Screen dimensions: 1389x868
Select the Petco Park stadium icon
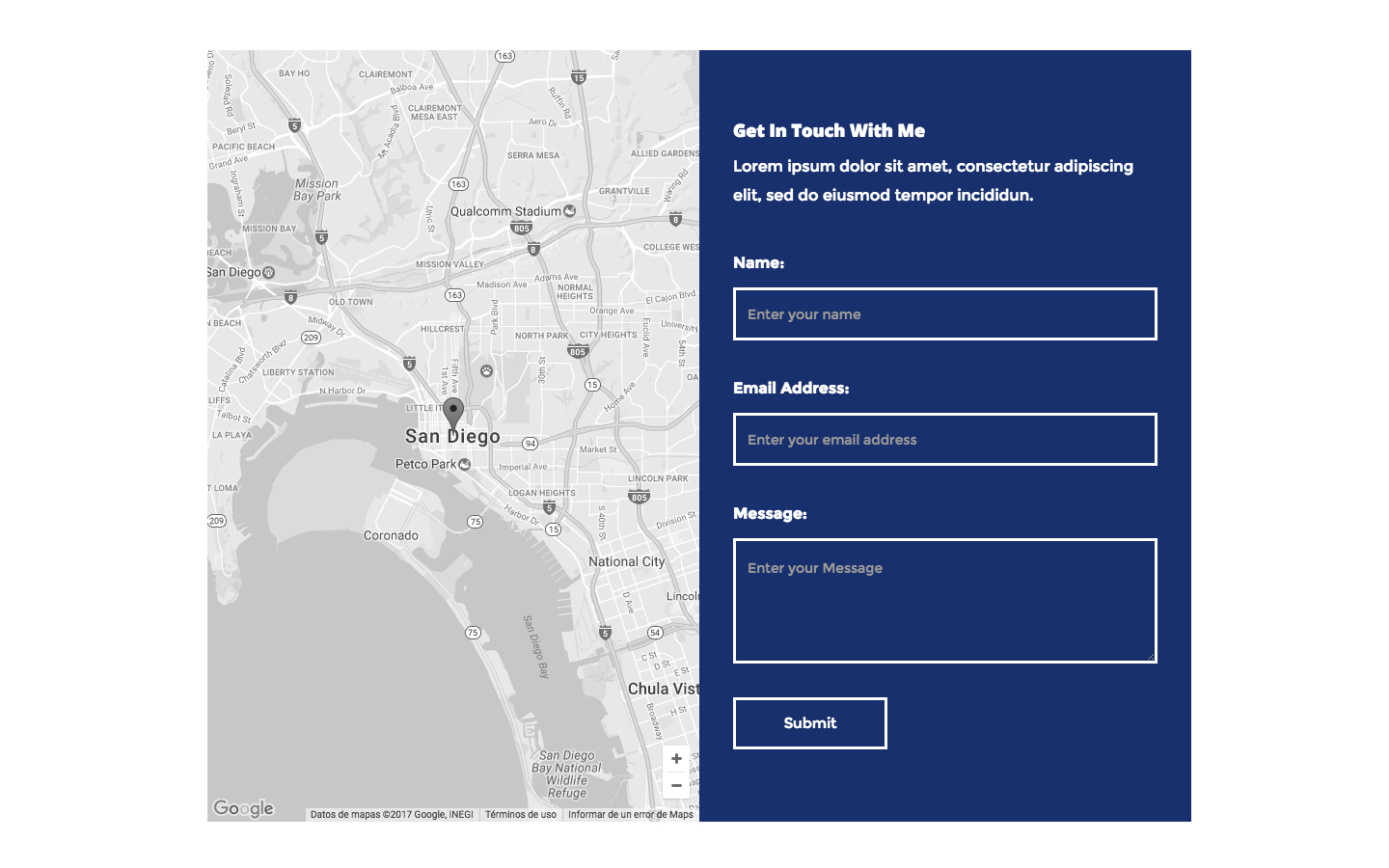pyautogui.click(x=464, y=463)
